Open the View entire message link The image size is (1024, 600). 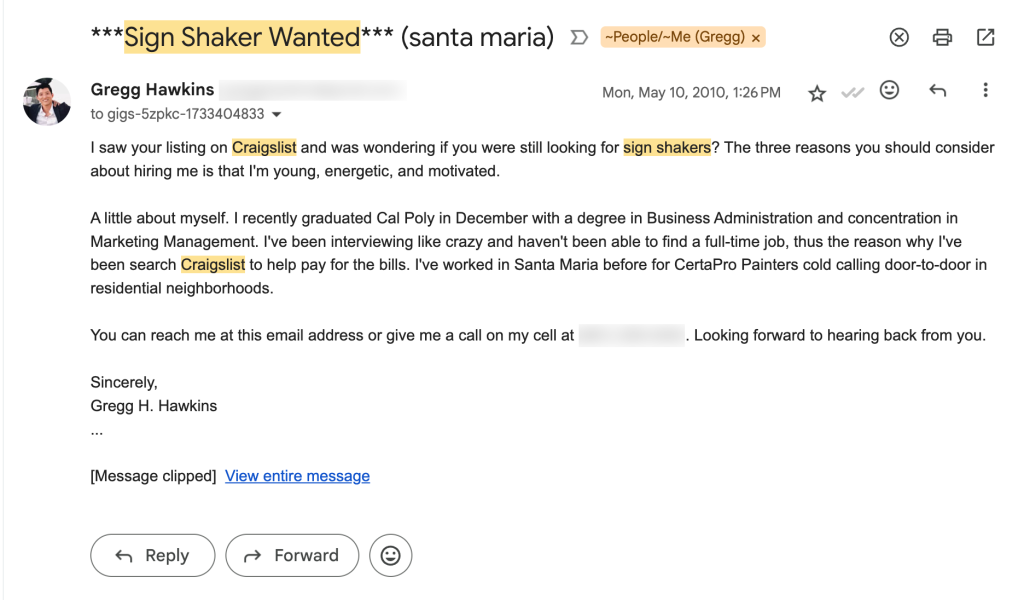coord(297,476)
